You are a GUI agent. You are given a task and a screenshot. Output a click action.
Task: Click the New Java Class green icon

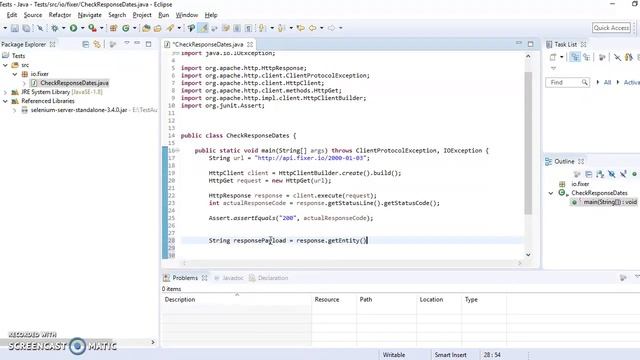point(126,28)
